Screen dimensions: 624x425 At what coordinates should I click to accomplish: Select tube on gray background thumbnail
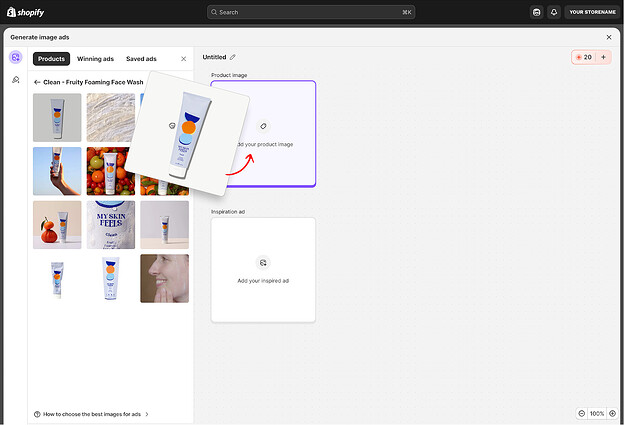(57, 117)
